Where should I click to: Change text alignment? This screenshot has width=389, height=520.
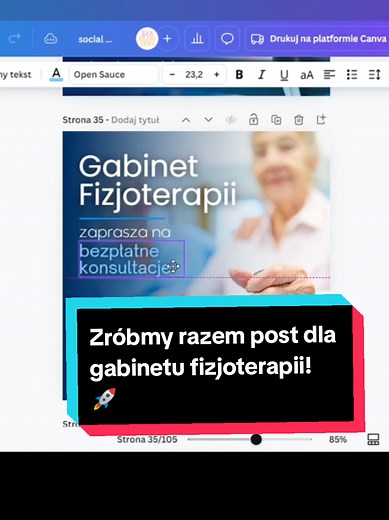[x=329, y=75]
